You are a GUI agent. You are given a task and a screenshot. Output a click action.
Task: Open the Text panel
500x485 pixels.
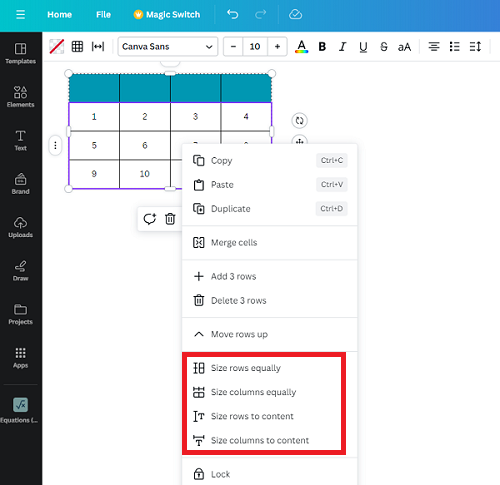pos(20,140)
